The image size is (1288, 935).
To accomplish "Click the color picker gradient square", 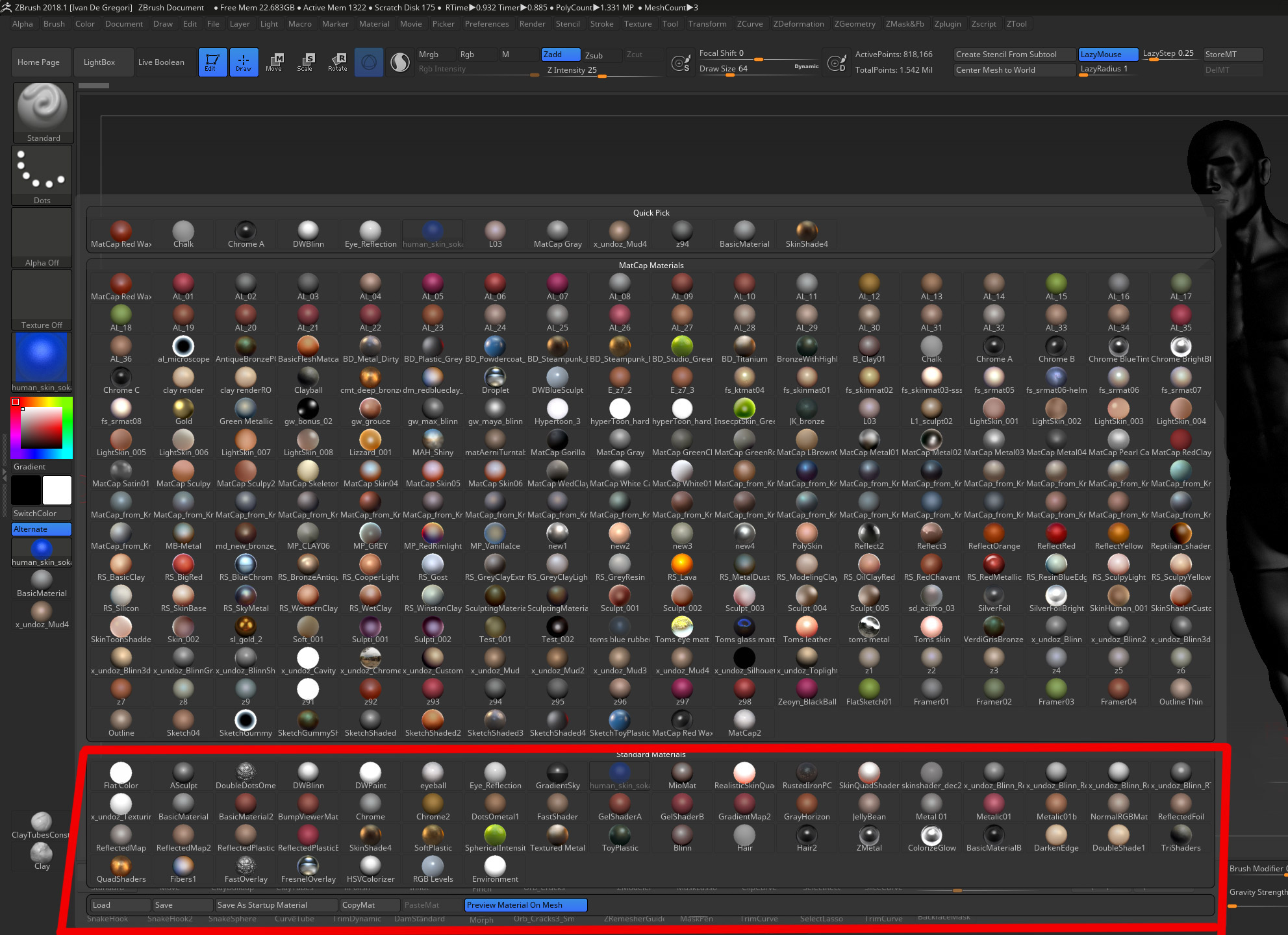I will (x=42, y=428).
